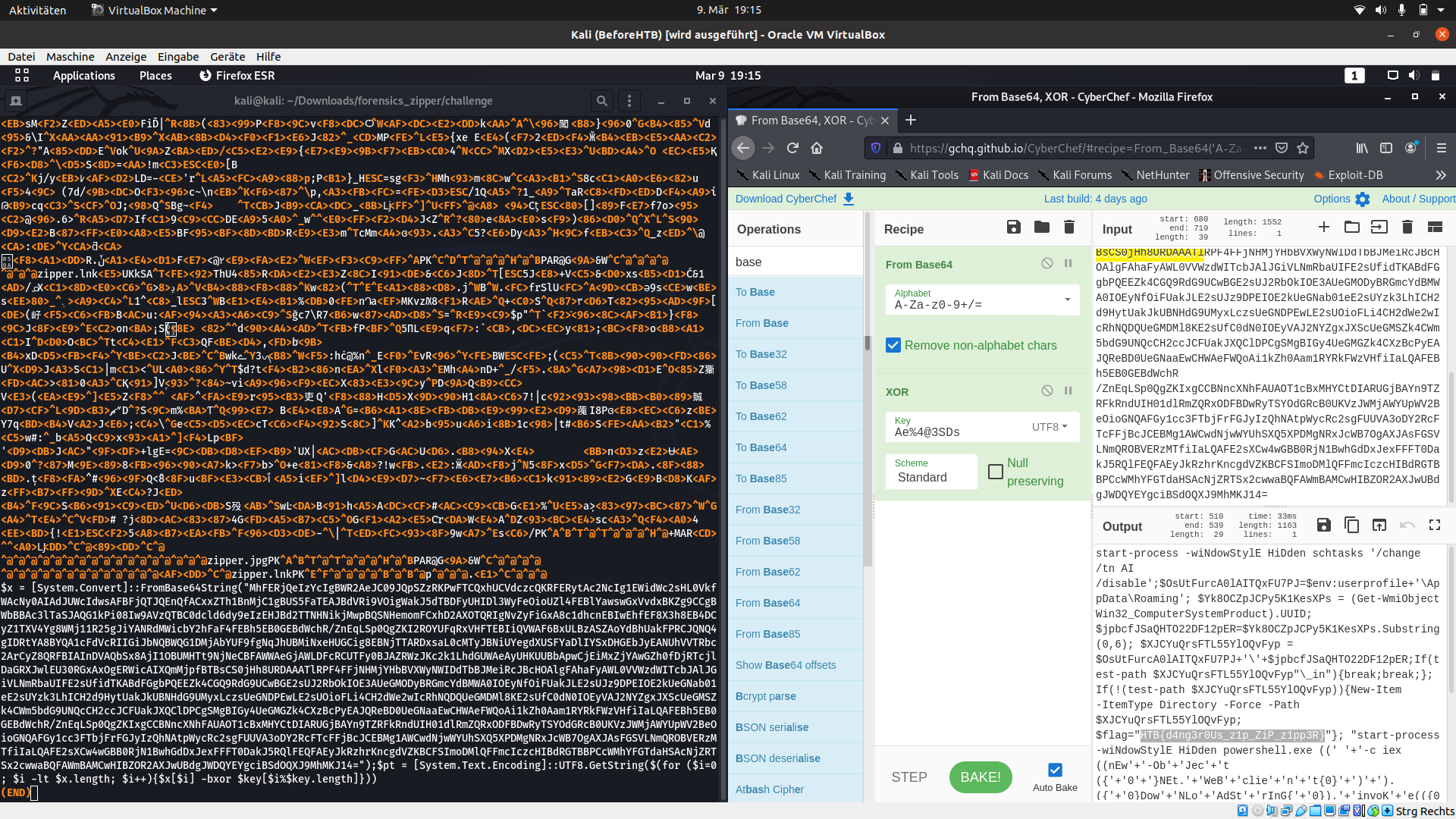Go to Firefox home page
Image resolution: width=1456 pixels, height=819 pixels.
coord(817,148)
